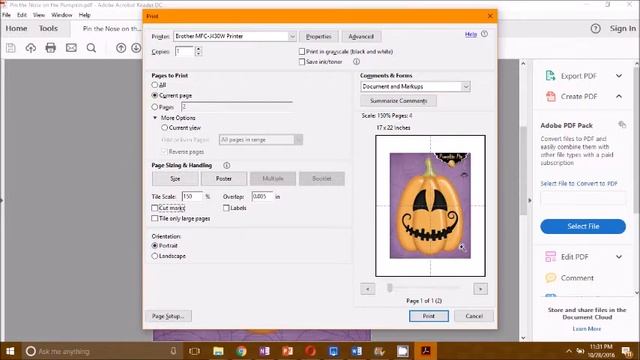Open the View menu
Image resolution: width=640 pixels, height=360 pixels.
[x=39, y=15]
